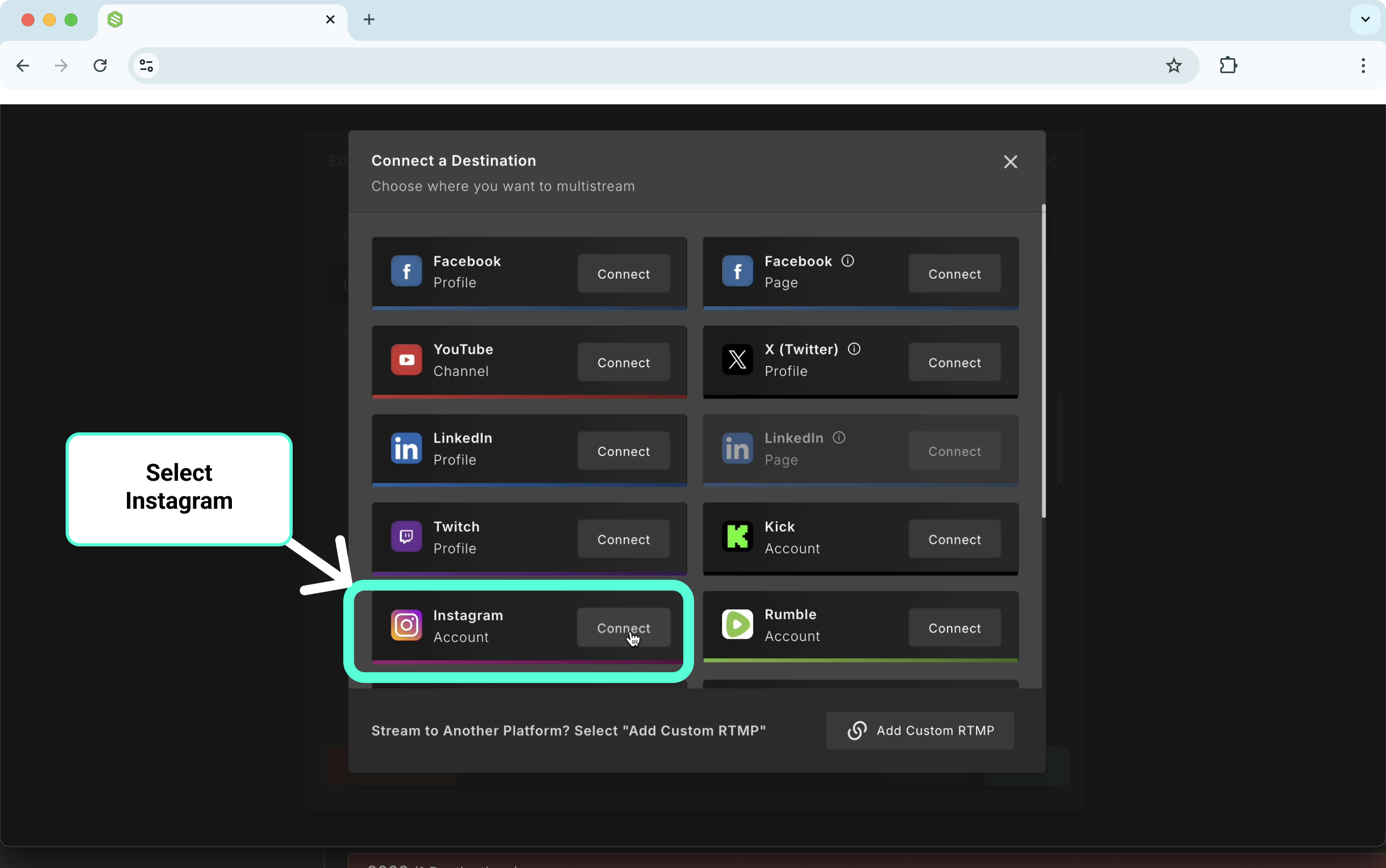1386x868 pixels.
Task: Click the YouTube Channel logo icon
Action: (x=407, y=359)
